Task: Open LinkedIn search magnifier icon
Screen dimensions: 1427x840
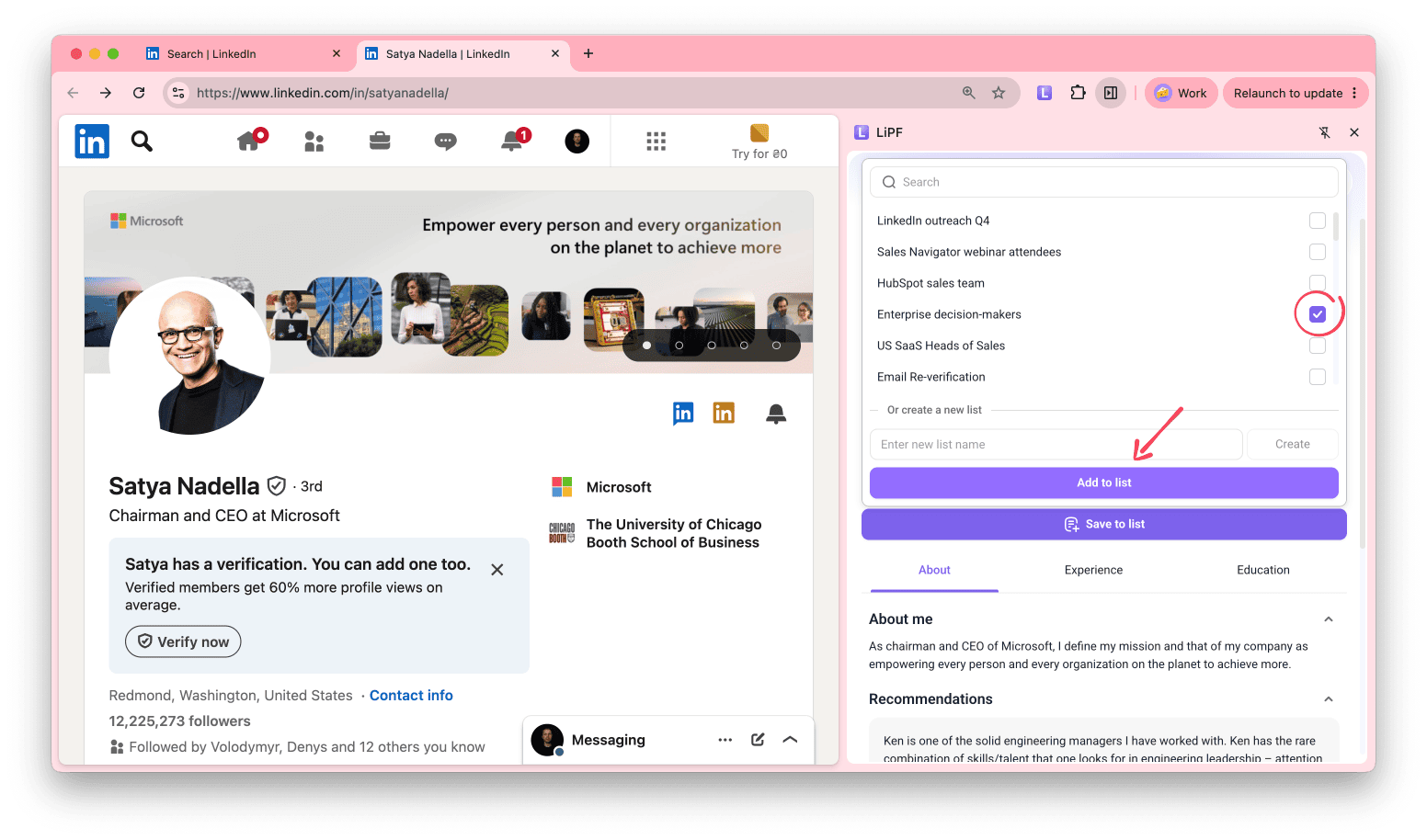Action: coord(142,141)
